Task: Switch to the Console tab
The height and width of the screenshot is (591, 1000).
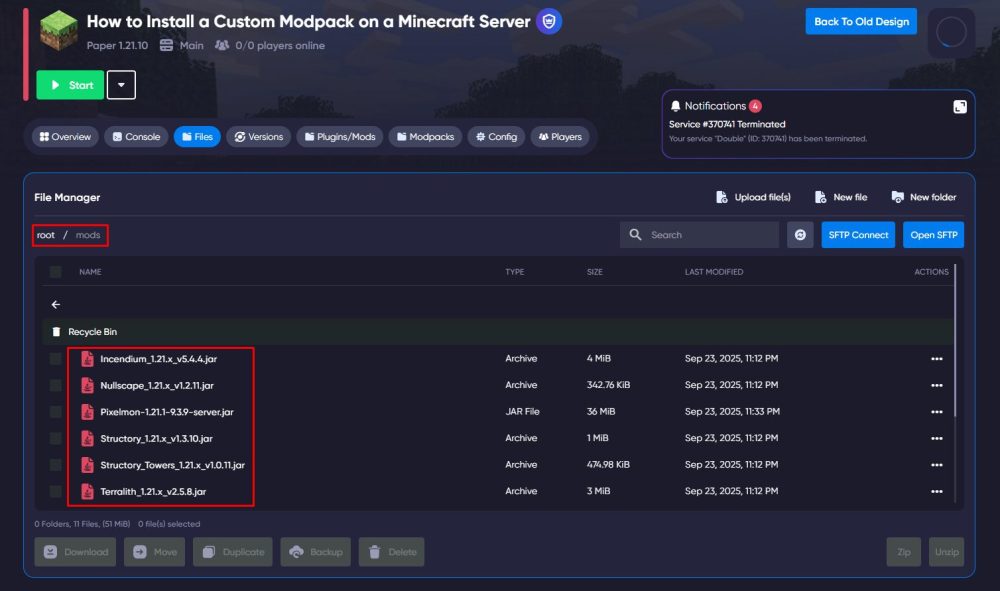Action: (136, 137)
